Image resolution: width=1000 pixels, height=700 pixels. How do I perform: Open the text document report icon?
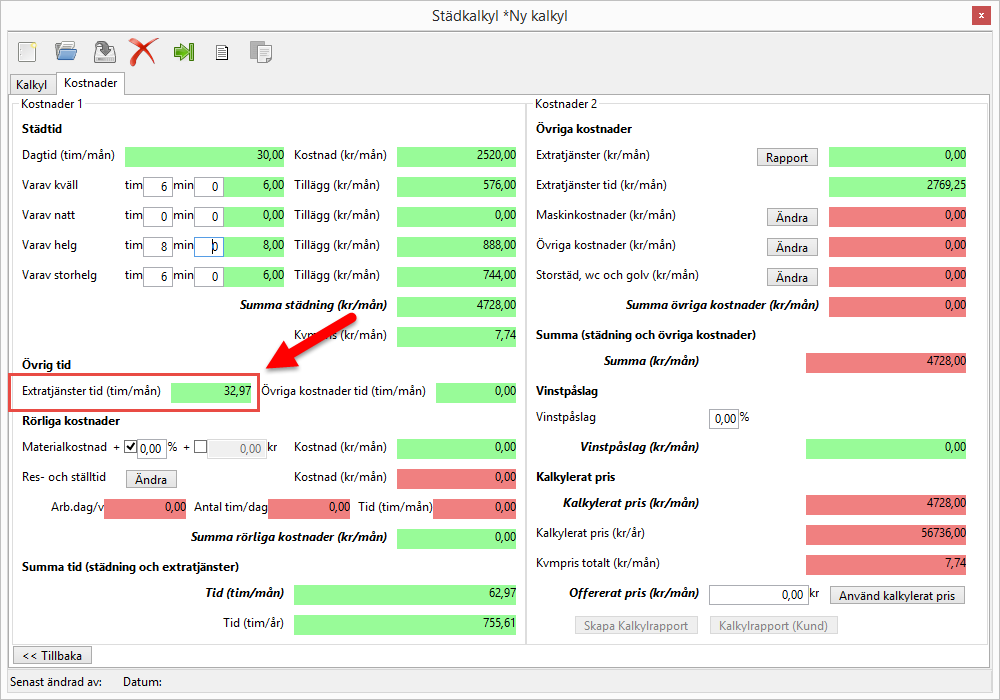pos(222,52)
